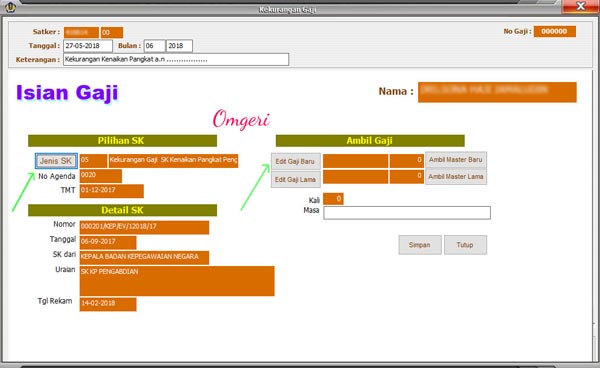Viewport: 600px width, 368px height.
Task: Open Edit Gaji Lama
Action: click(296, 179)
